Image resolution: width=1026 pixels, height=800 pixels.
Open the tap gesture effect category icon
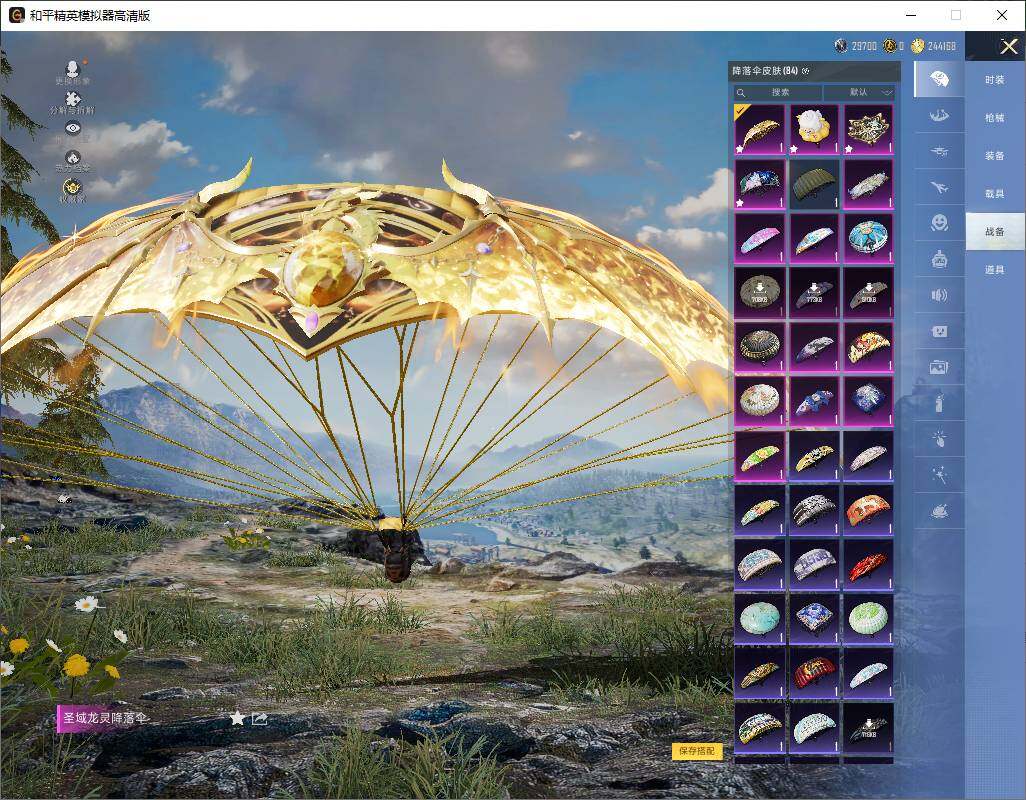939,439
